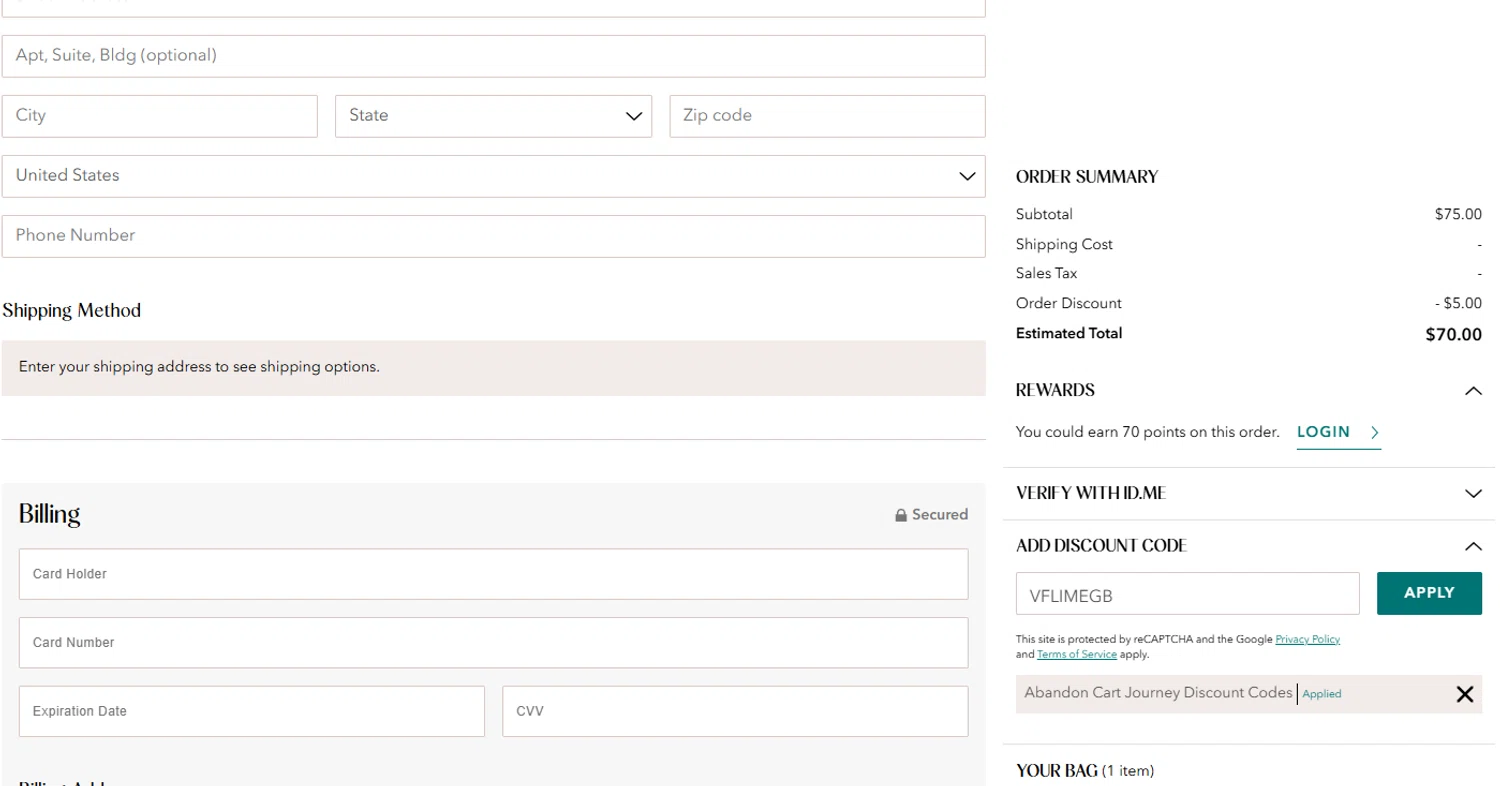Click the Card Number field

(493, 642)
